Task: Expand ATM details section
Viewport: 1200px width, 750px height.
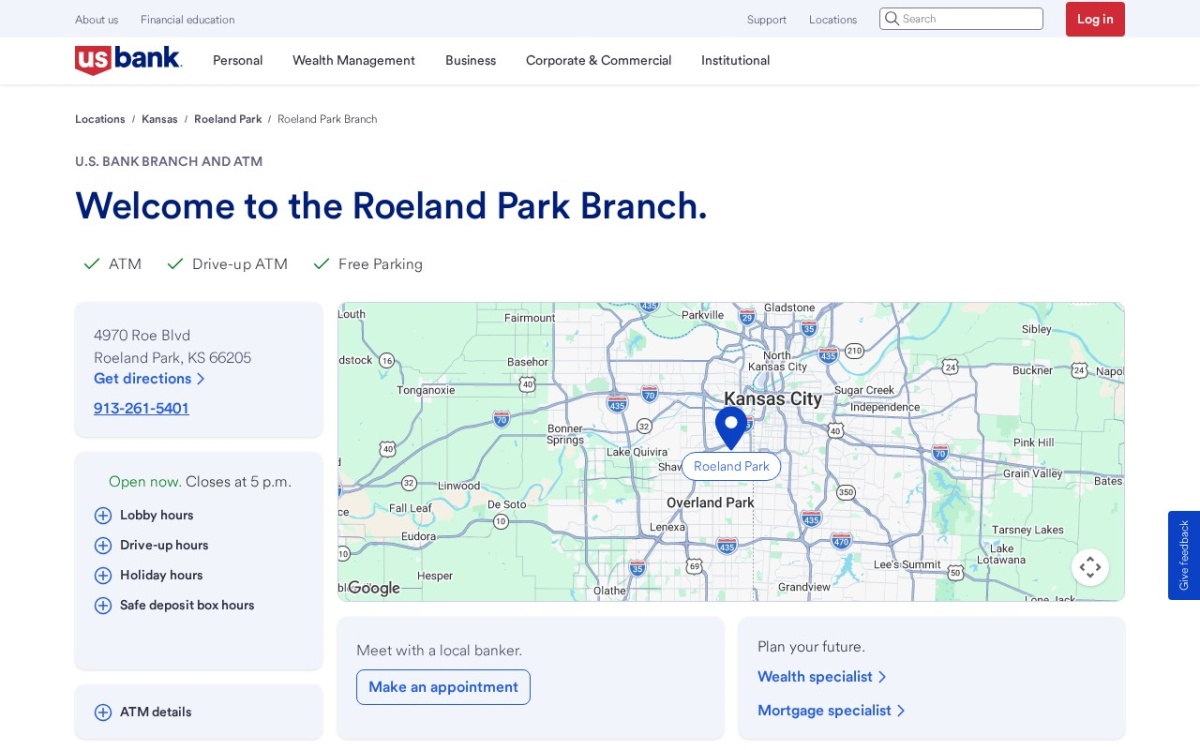Action: pos(143,712)
